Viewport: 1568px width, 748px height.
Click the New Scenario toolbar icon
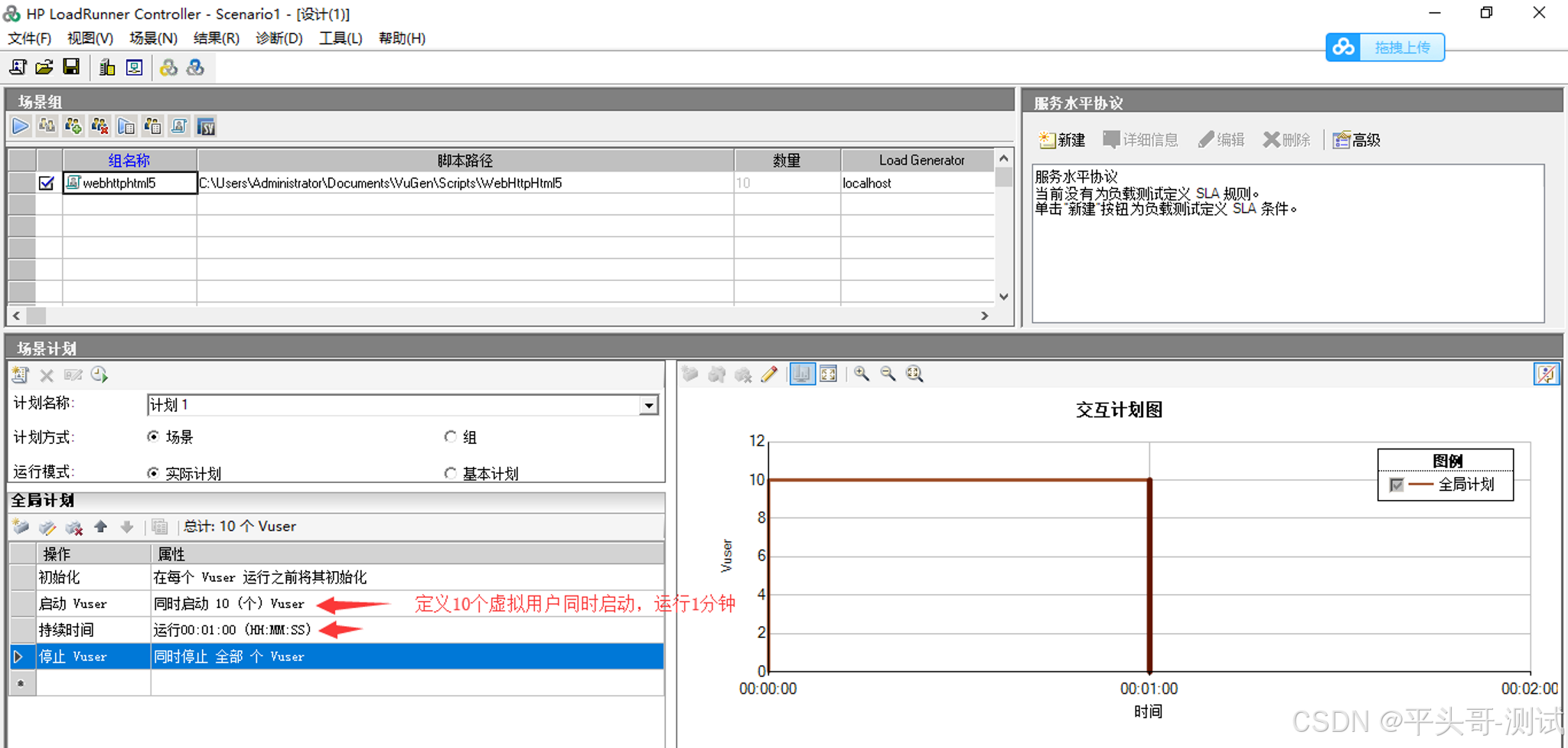18,67
